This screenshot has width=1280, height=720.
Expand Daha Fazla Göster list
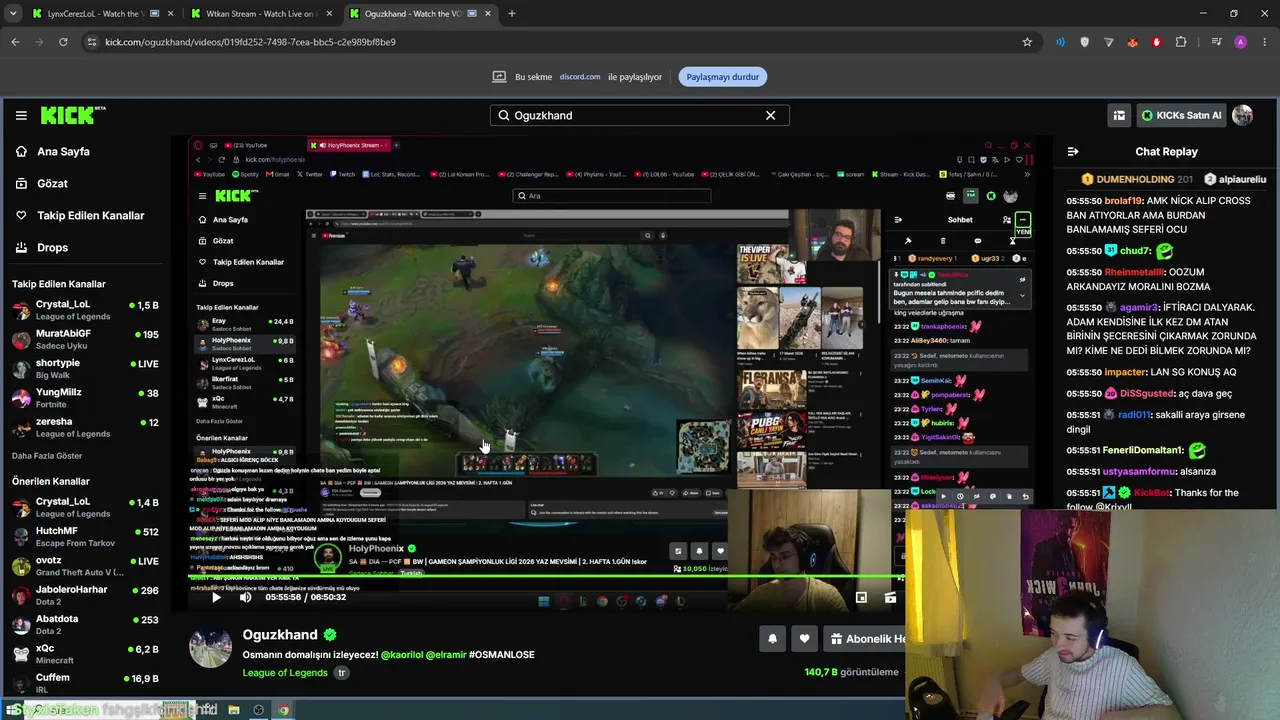click(x=47, y=456)
